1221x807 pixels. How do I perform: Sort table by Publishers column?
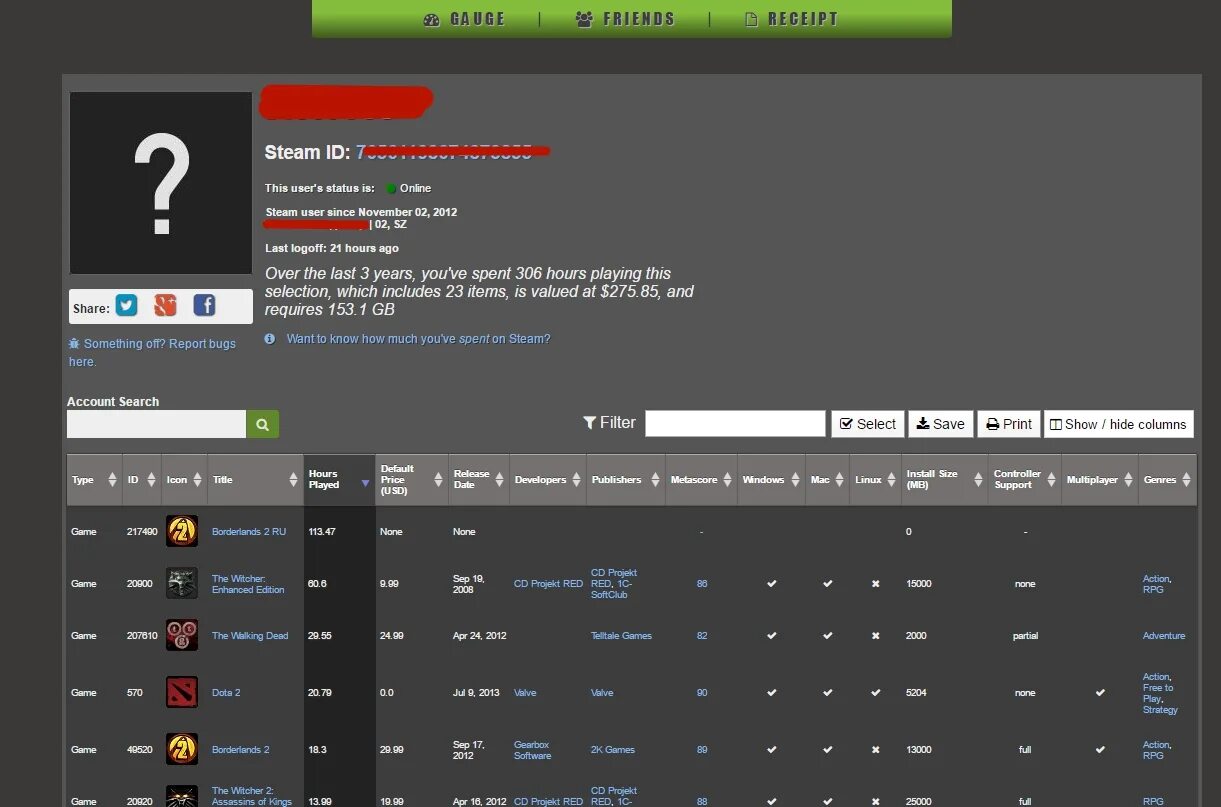point(625,480)
